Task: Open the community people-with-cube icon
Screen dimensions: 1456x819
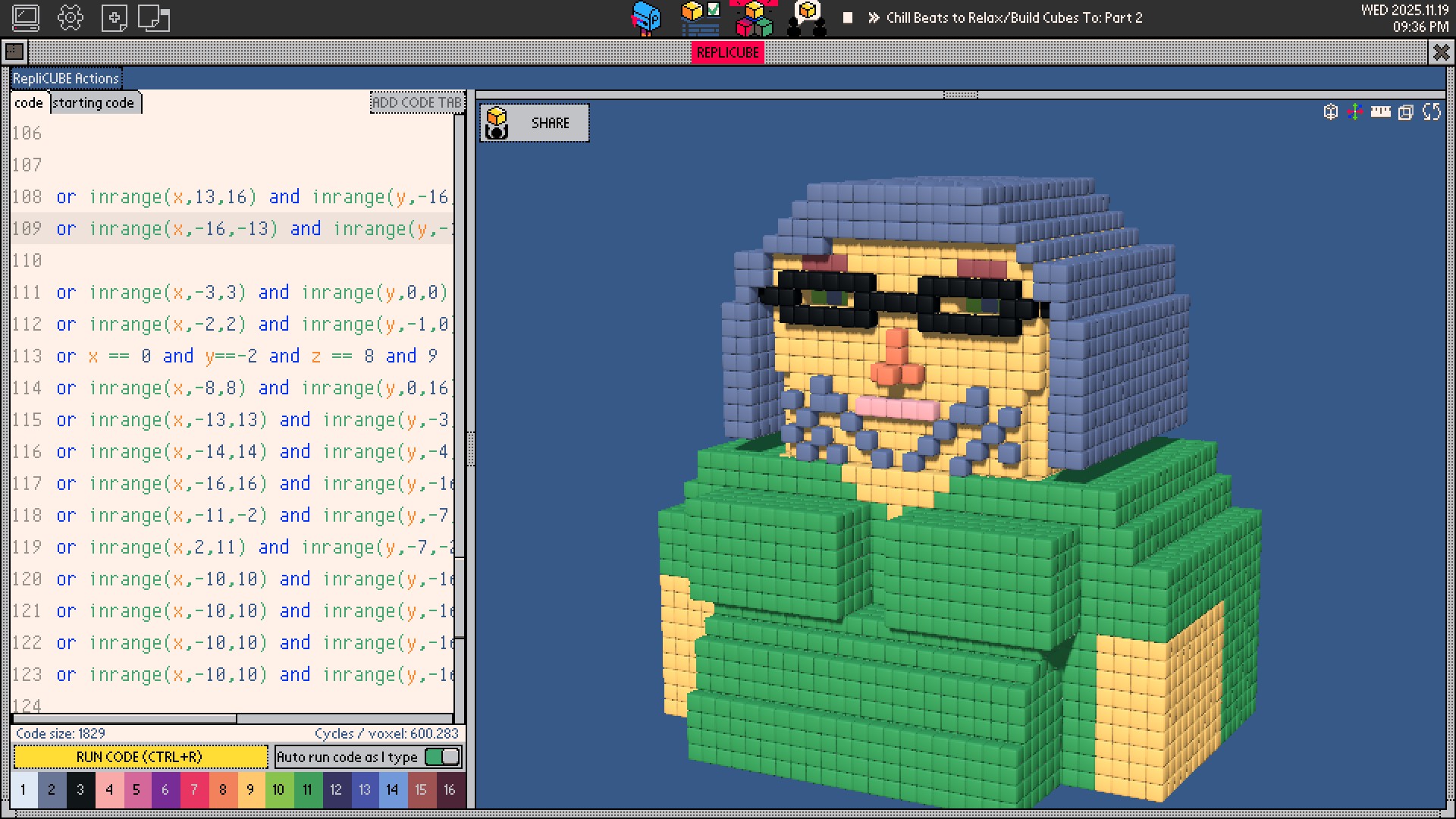Action: pos(806,18)
